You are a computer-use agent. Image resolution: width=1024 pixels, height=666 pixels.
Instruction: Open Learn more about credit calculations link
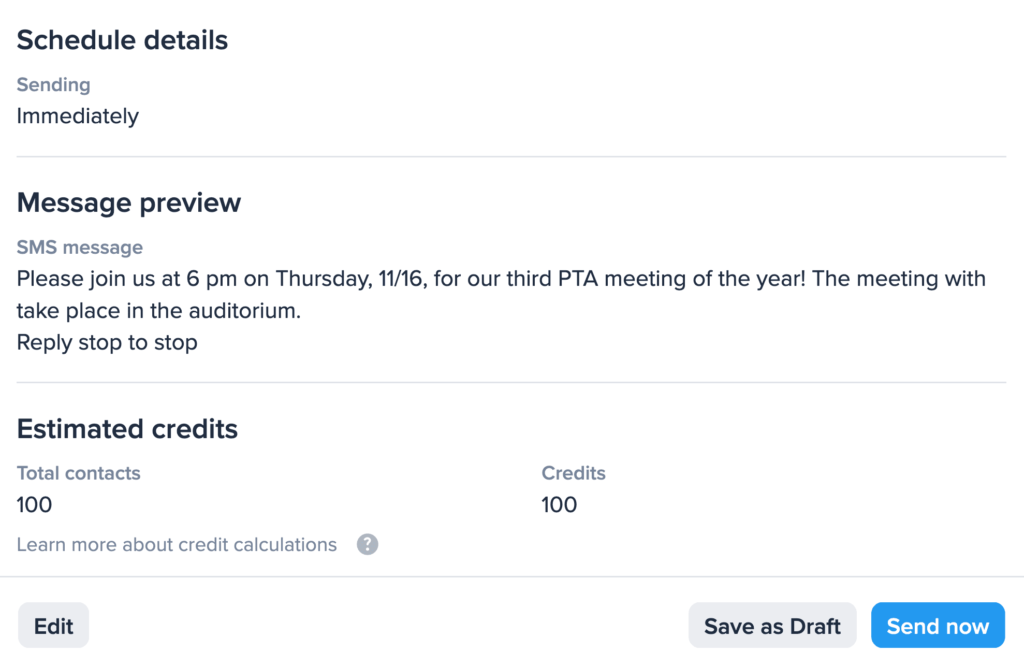pyautogui.click(x=177, y=545)
